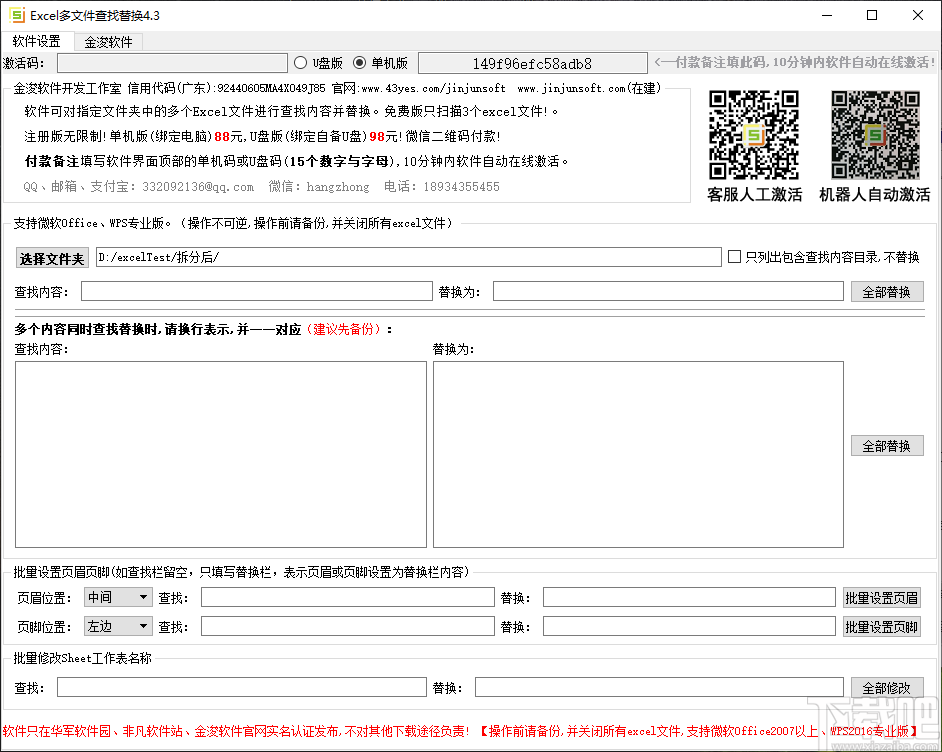
Task: Click the 选择文件夹 button
Action: [51, 257]
